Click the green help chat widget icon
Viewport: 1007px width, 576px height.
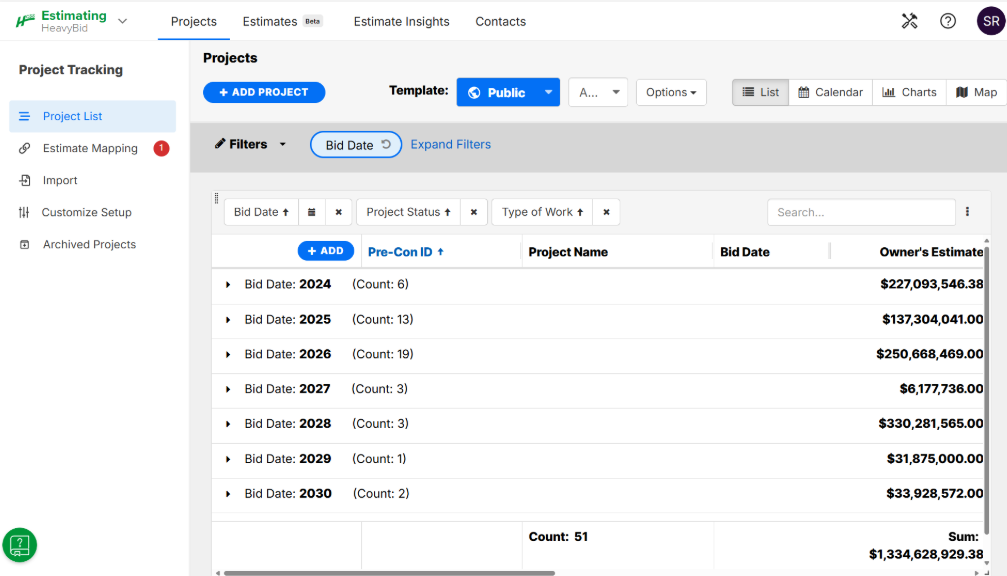point(19,545)
